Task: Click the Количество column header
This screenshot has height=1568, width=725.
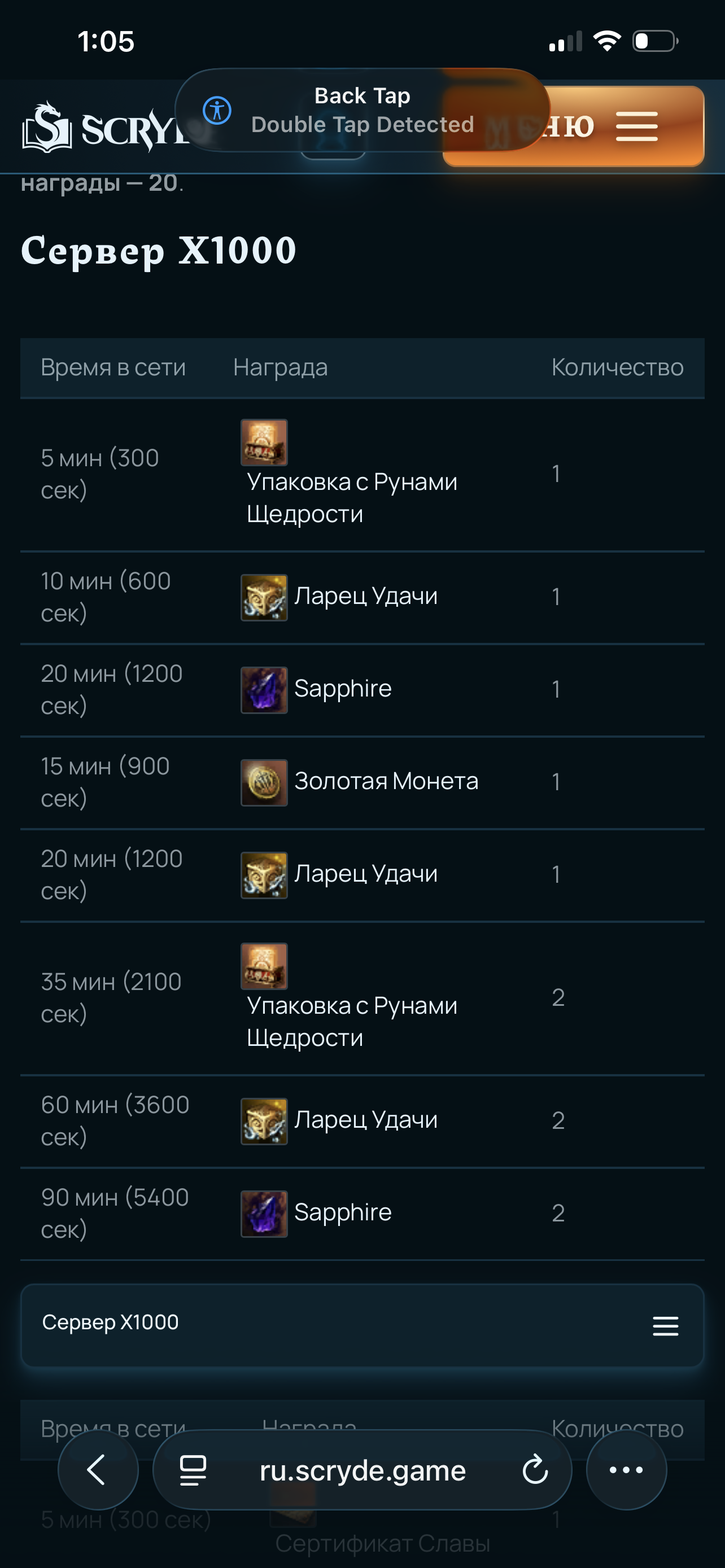Action: click(x=617, y=367)
